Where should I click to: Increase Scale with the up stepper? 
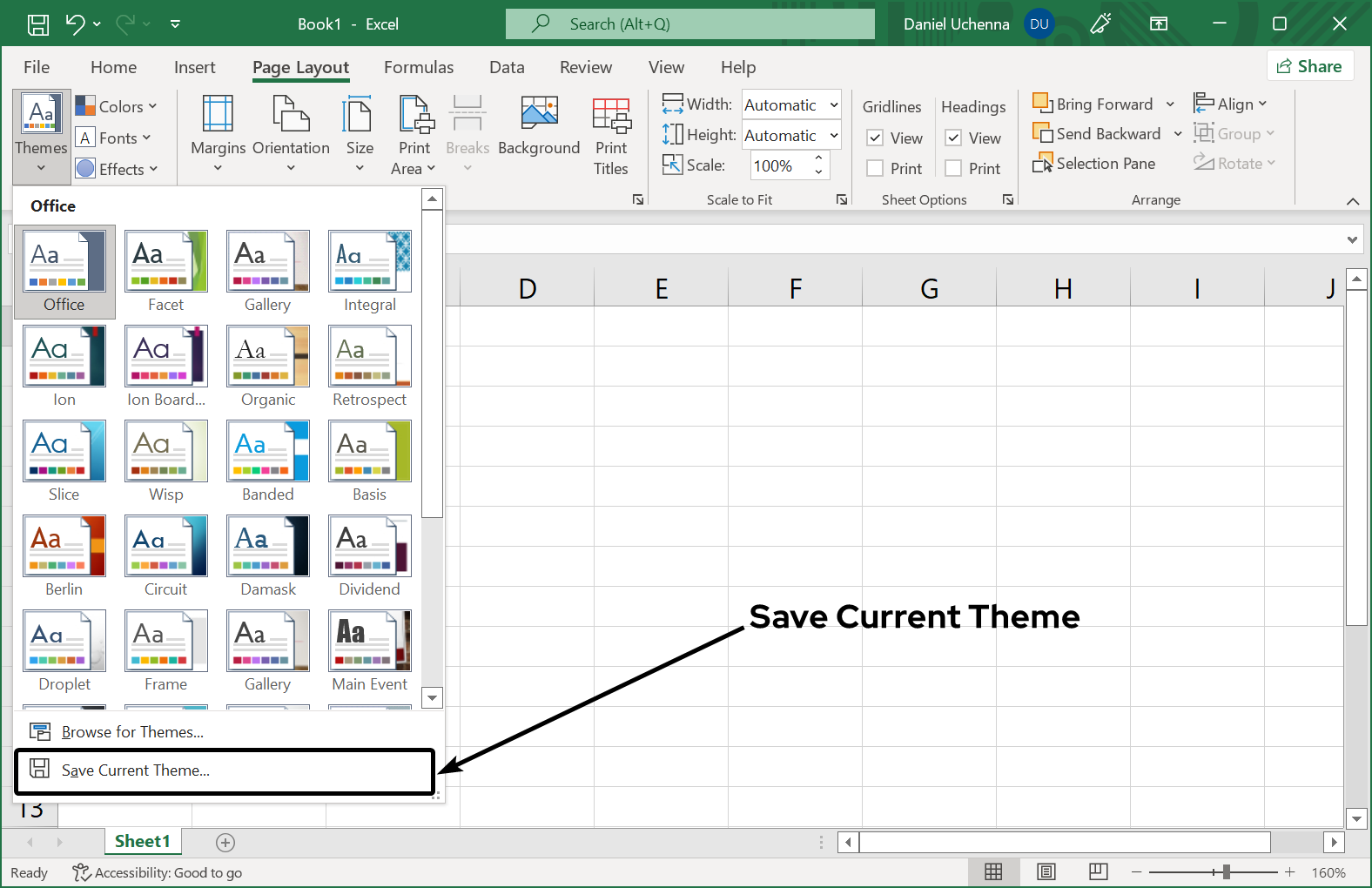[818, 158]
